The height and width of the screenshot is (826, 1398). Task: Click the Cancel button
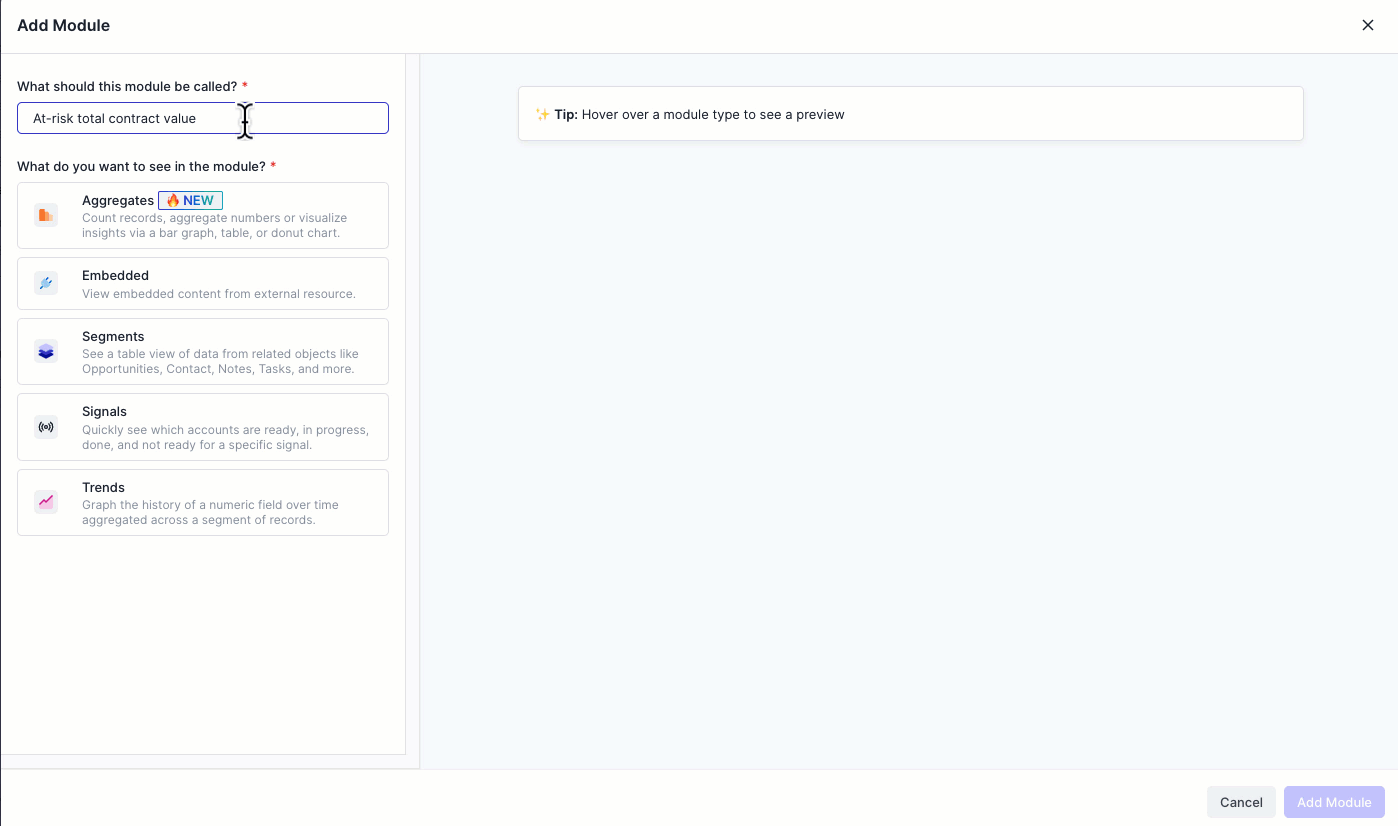[1241, 802]
